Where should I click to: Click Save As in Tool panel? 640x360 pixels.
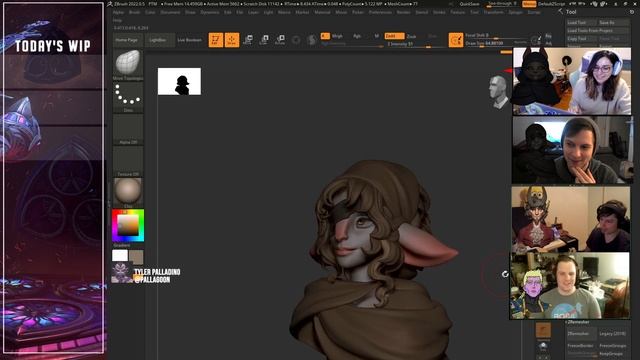613,23
